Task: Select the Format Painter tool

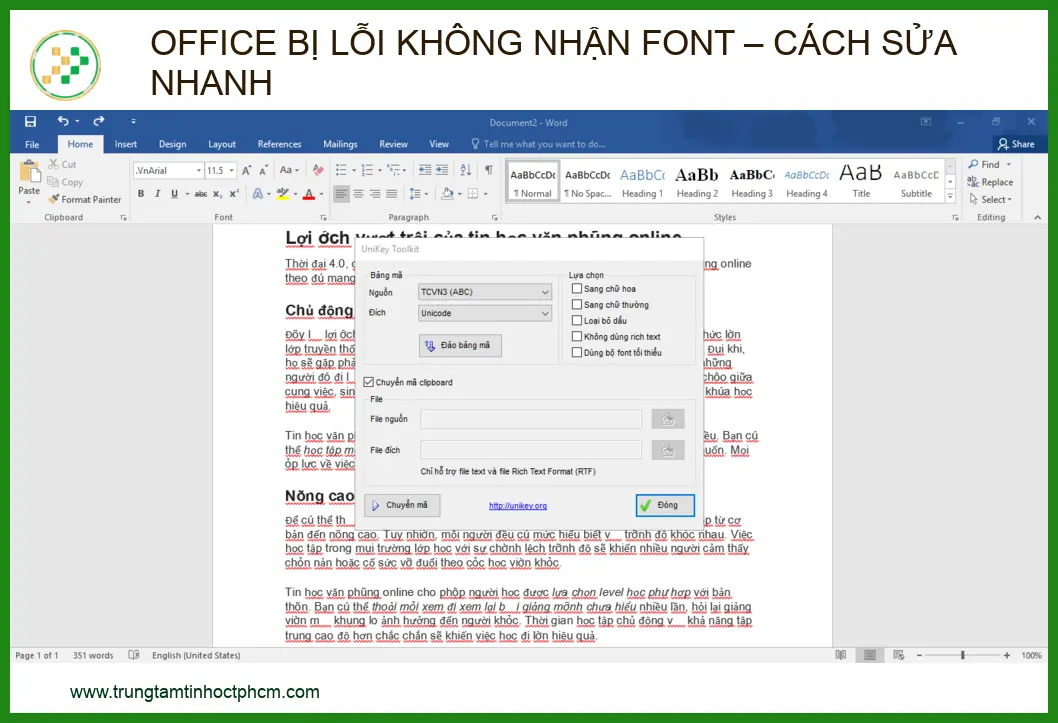Action: (x=84, y=199)
